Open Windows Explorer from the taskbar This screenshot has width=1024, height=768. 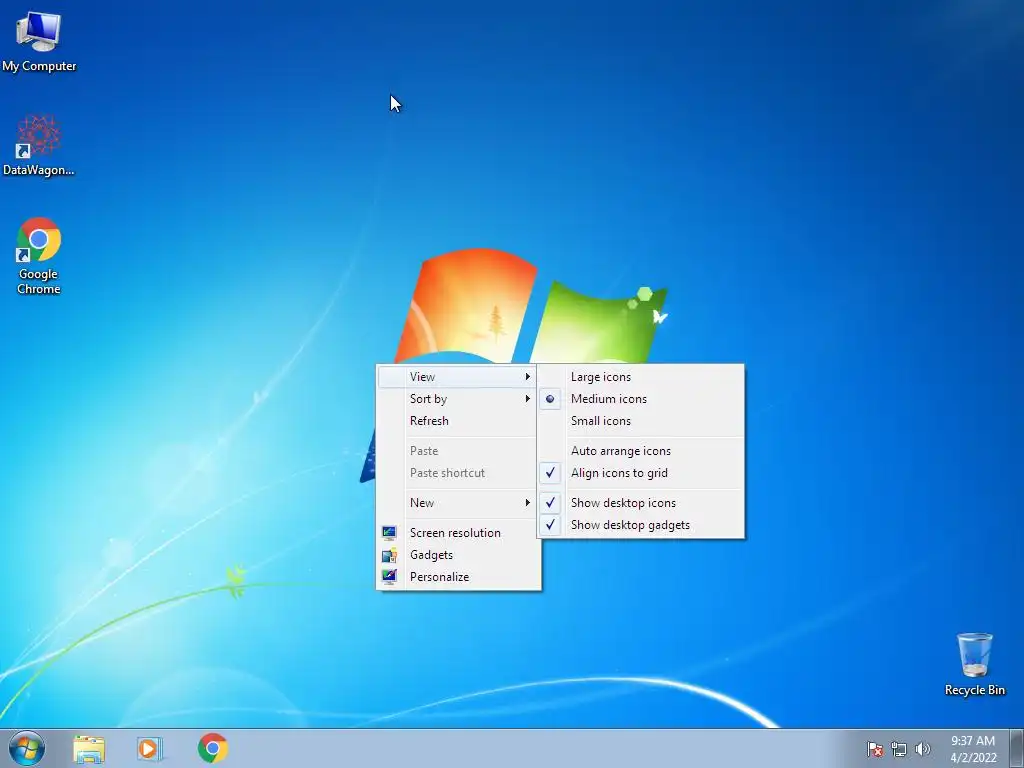[x=89, y=749]
